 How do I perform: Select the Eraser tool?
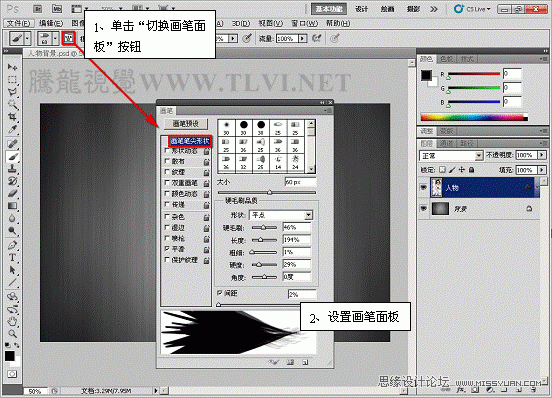point(12,194)
